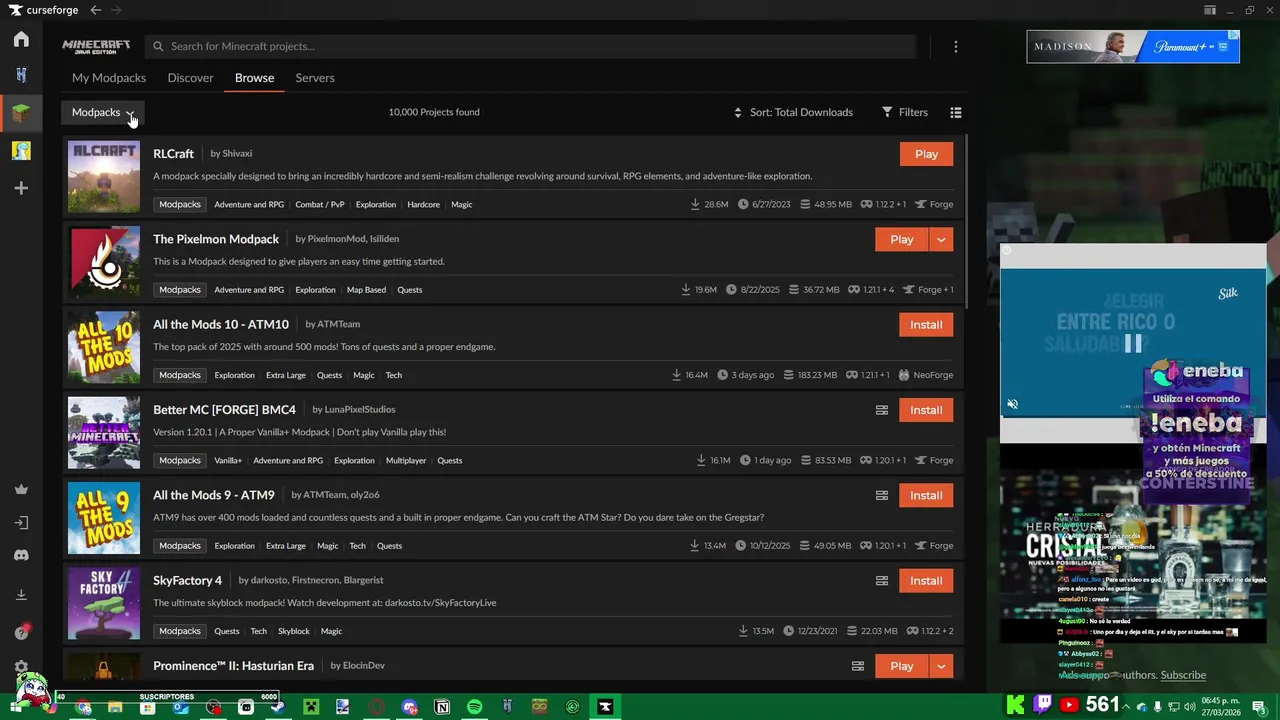The height and width of the screenshot is (720, 1280).
Task: Click the Combat / PvP tag on RLCraft
Action: (320, 204)
